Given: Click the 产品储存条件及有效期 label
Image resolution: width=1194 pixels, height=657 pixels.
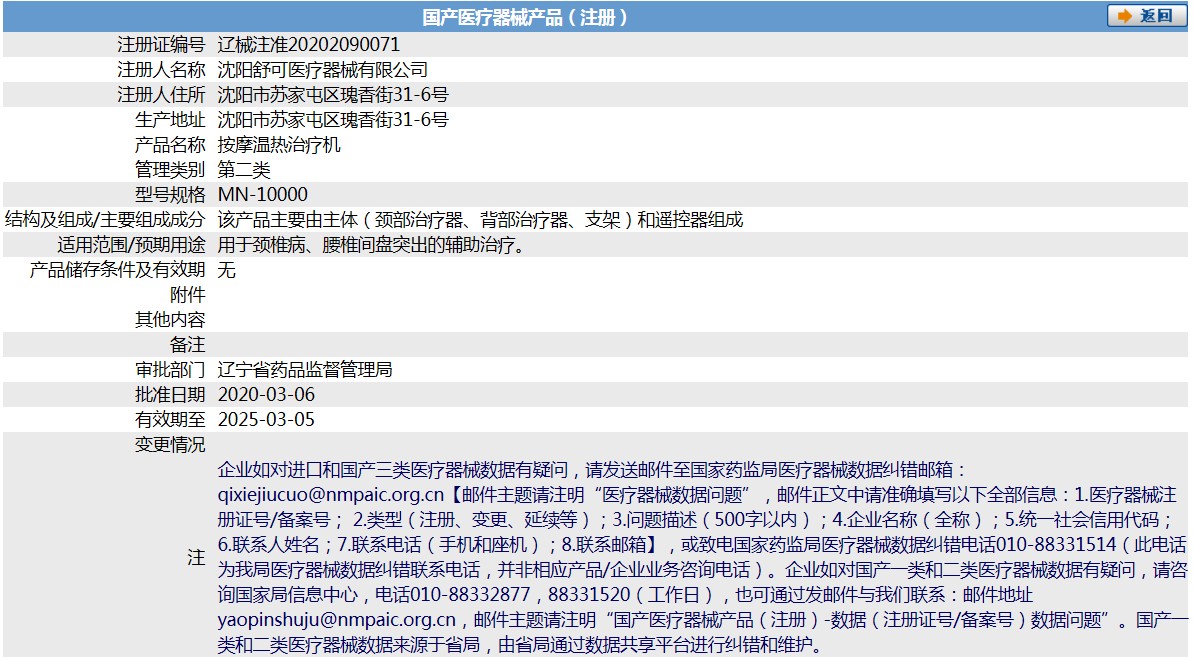Looking at the screenshot, I should 118,270.
